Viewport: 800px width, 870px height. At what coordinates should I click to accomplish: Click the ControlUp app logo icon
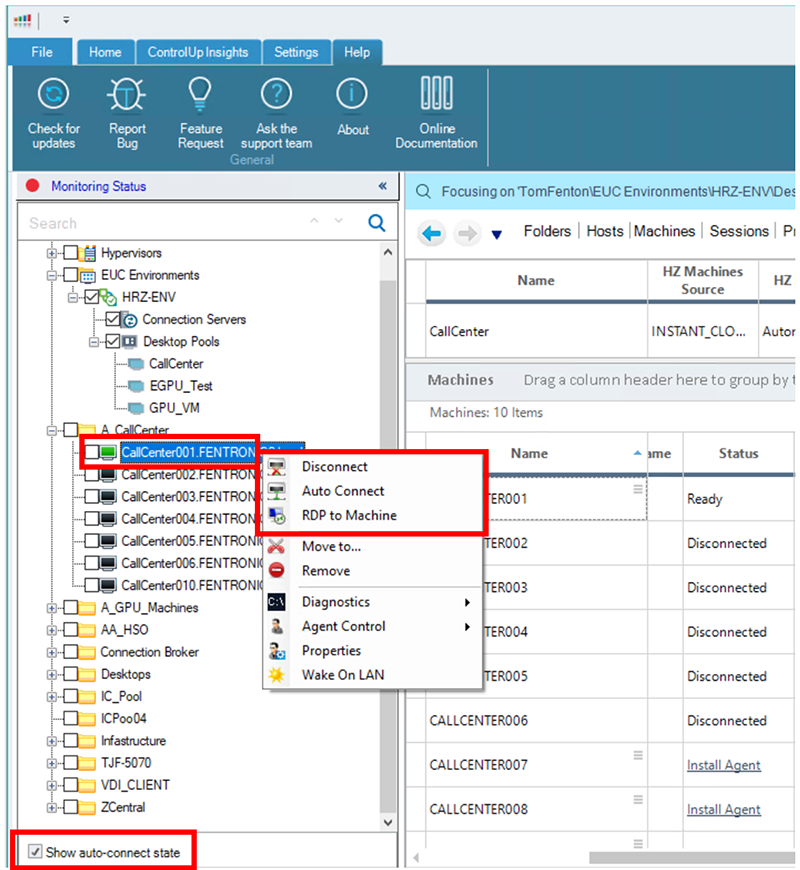click(22, 21)
